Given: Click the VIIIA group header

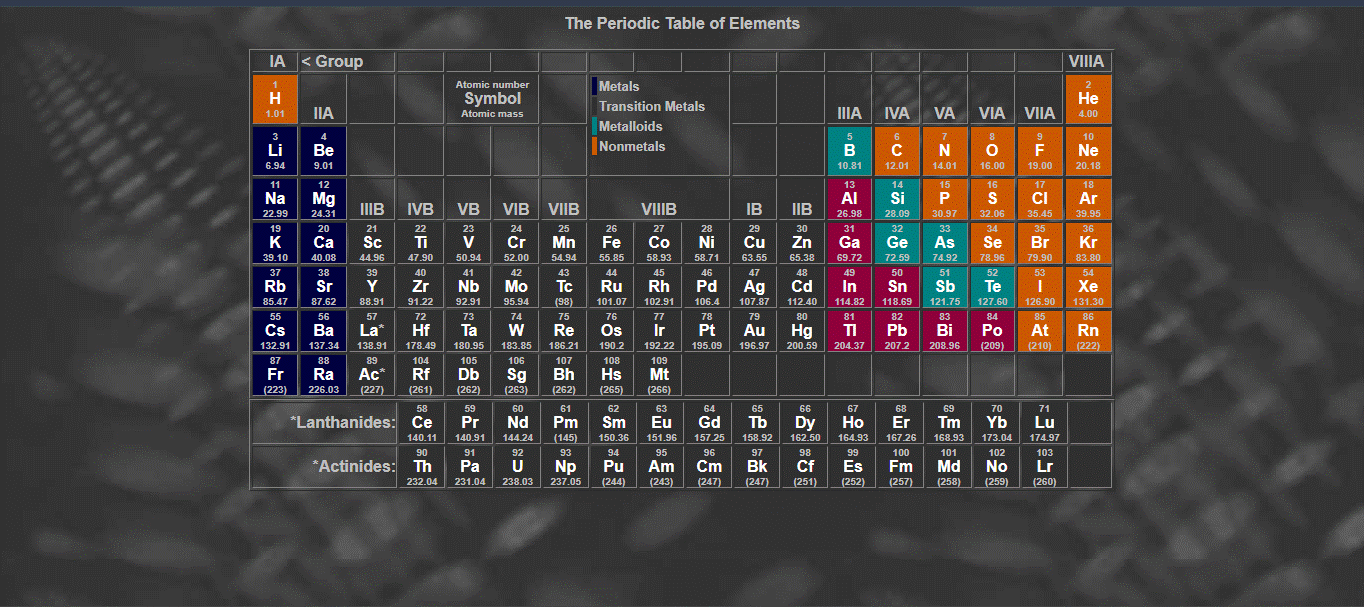Looking at the screenshot, I should click(1086, 62).
